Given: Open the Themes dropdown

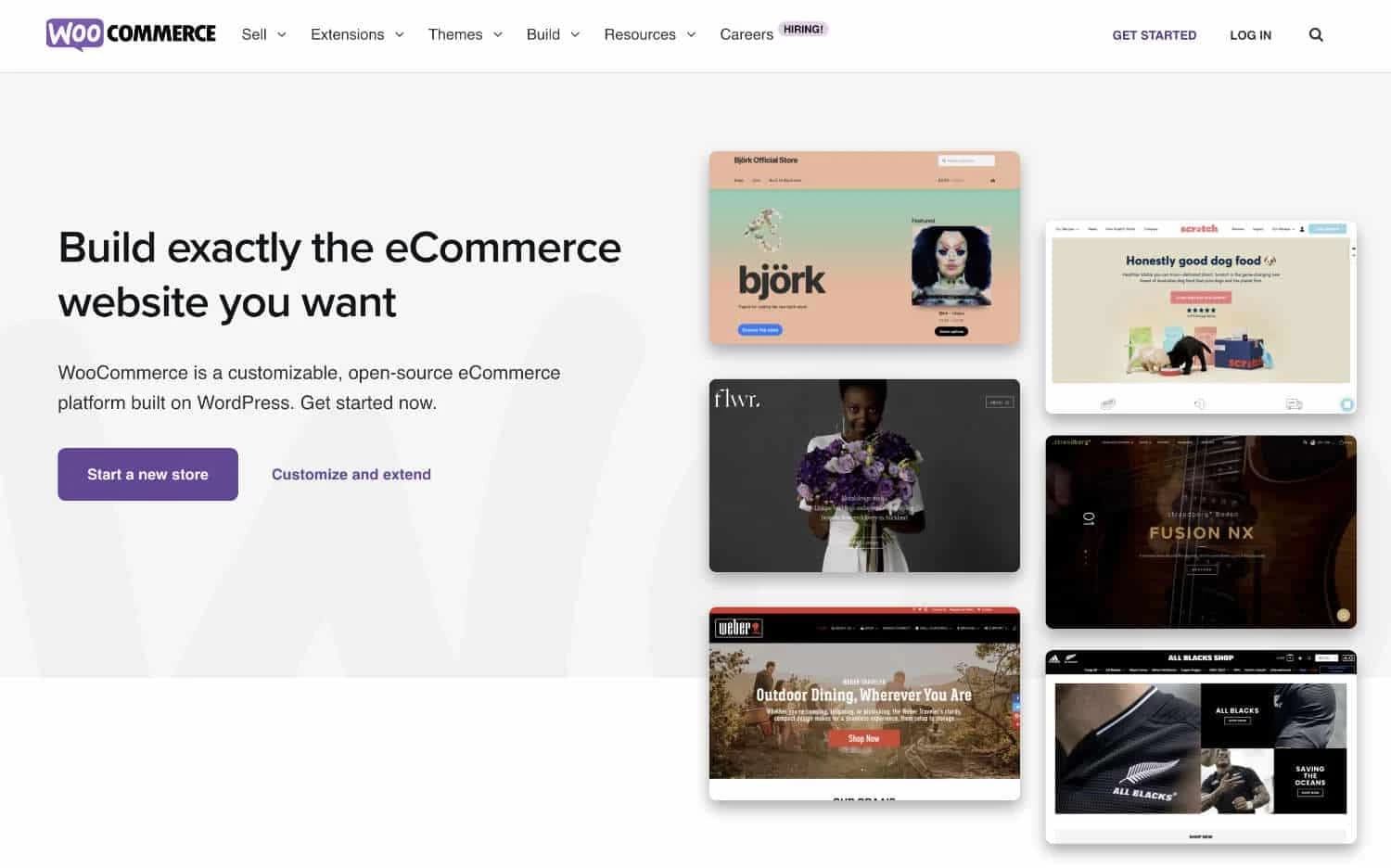Looking at the screenshot, I should (465, 34).
